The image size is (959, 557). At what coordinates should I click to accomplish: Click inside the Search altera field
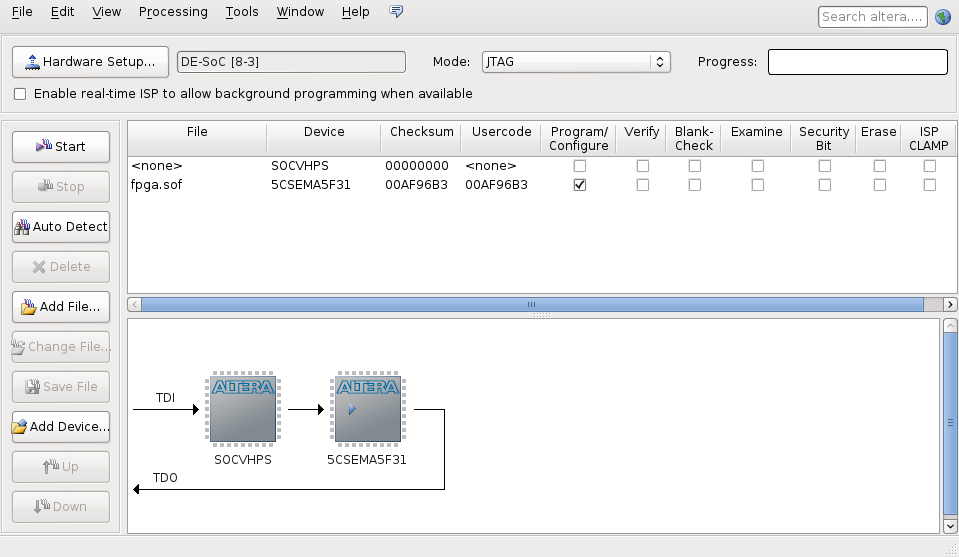872,16
